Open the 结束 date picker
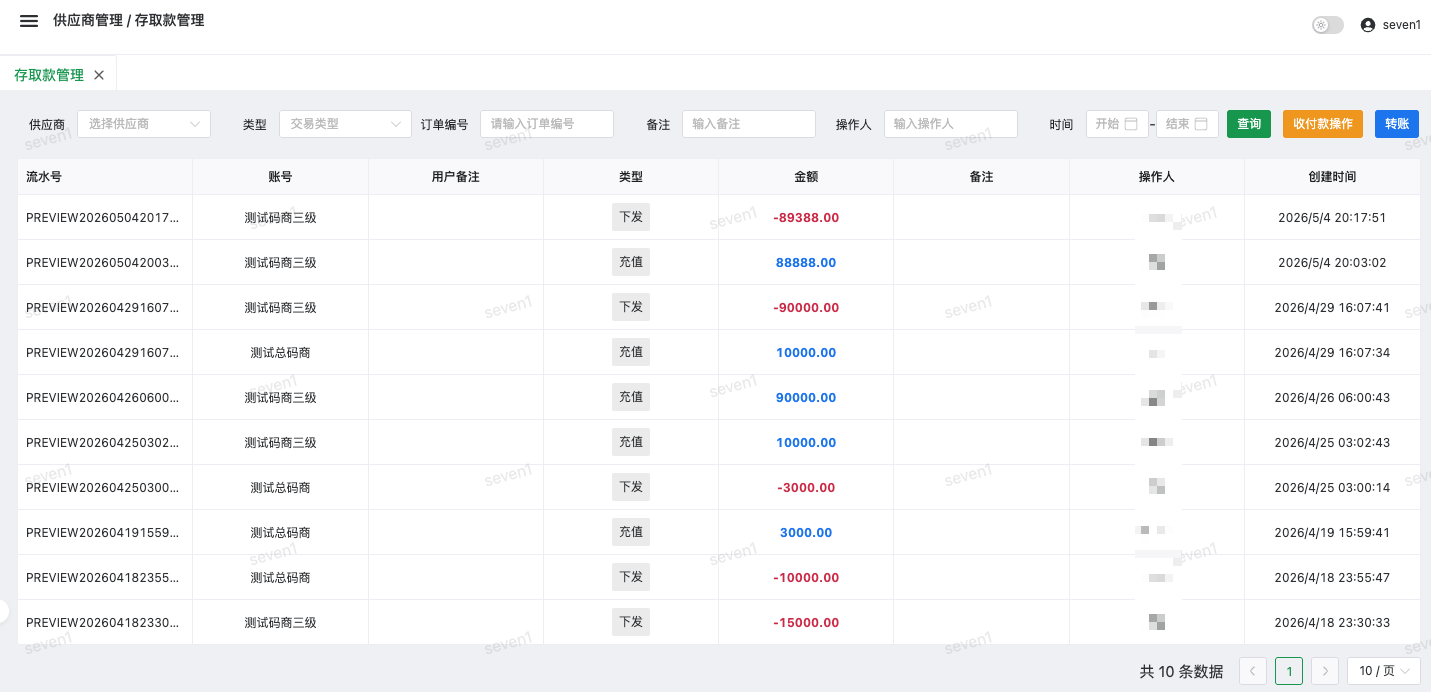1431x692 pixels. (1187, 124)
